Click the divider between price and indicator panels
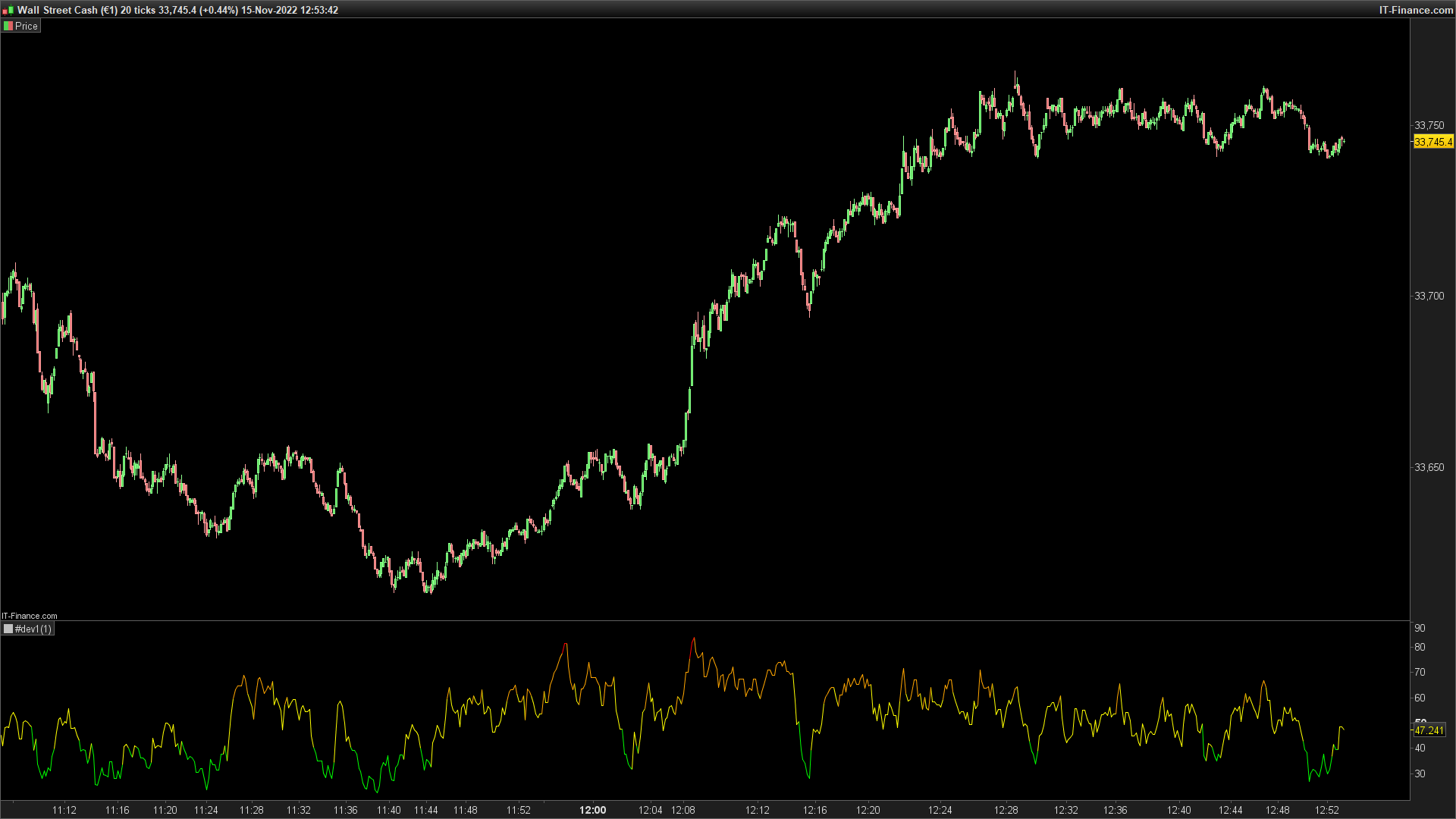The height and width of the screenshot is (819, 1456). tap(705, 621)
